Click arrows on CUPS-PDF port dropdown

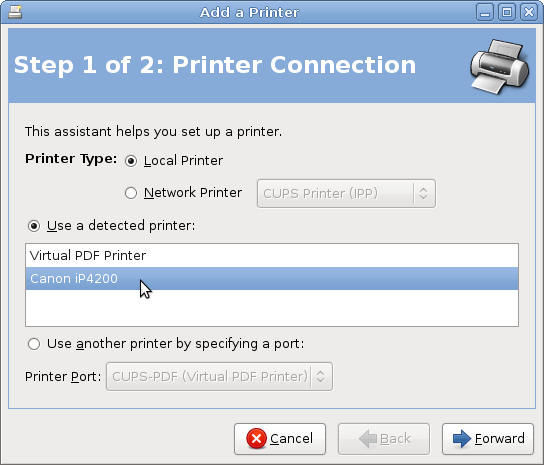point(321,377)
